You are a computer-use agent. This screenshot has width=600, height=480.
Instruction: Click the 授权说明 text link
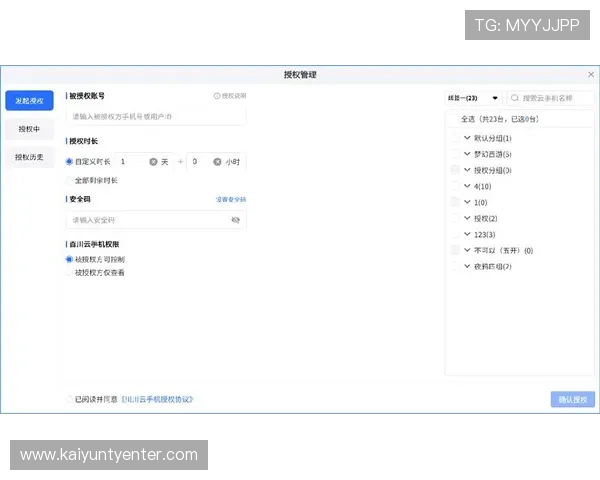point(234,96)
